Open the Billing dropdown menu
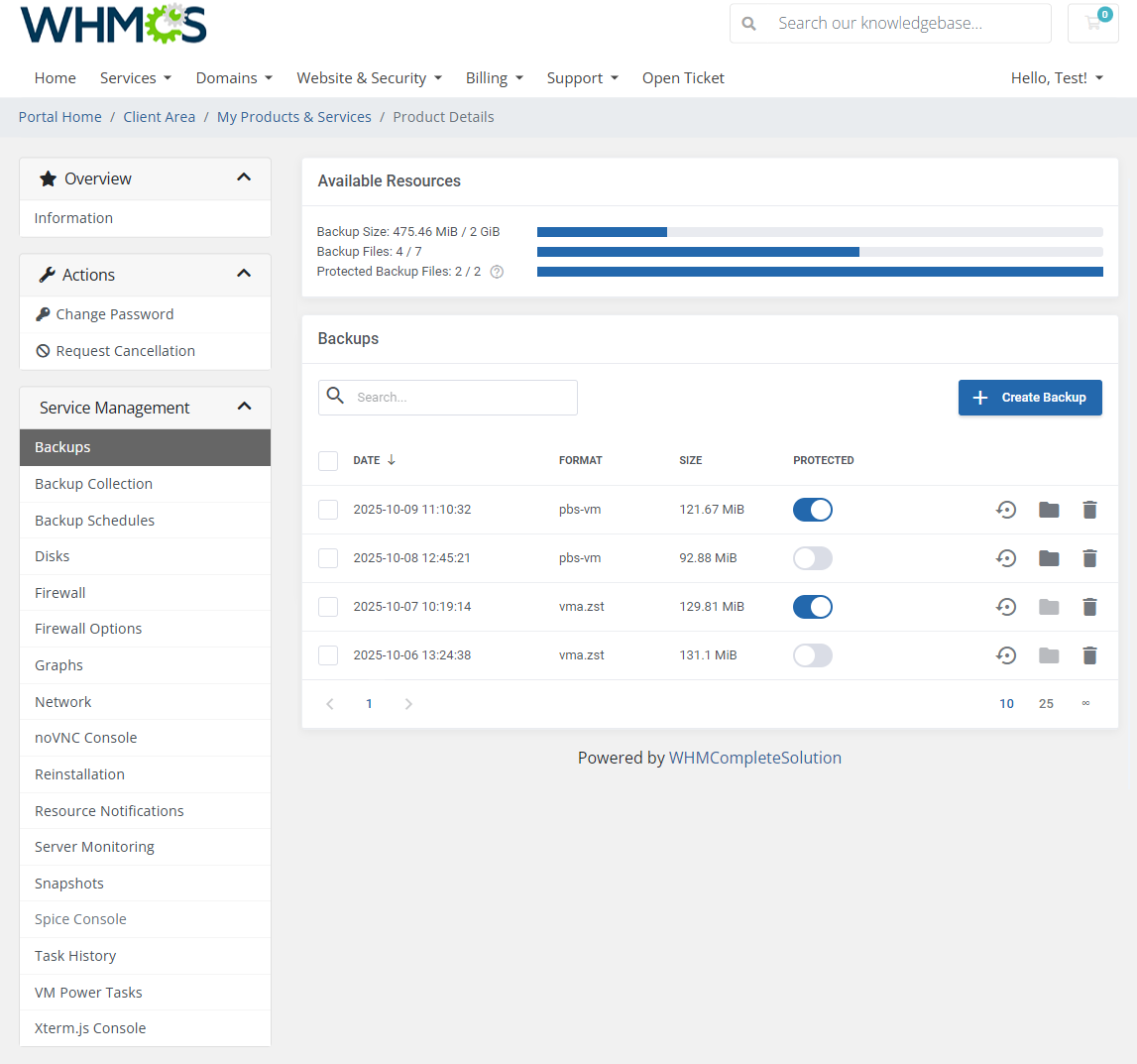Viewport: 1137px width, 1064px height. 494,77
